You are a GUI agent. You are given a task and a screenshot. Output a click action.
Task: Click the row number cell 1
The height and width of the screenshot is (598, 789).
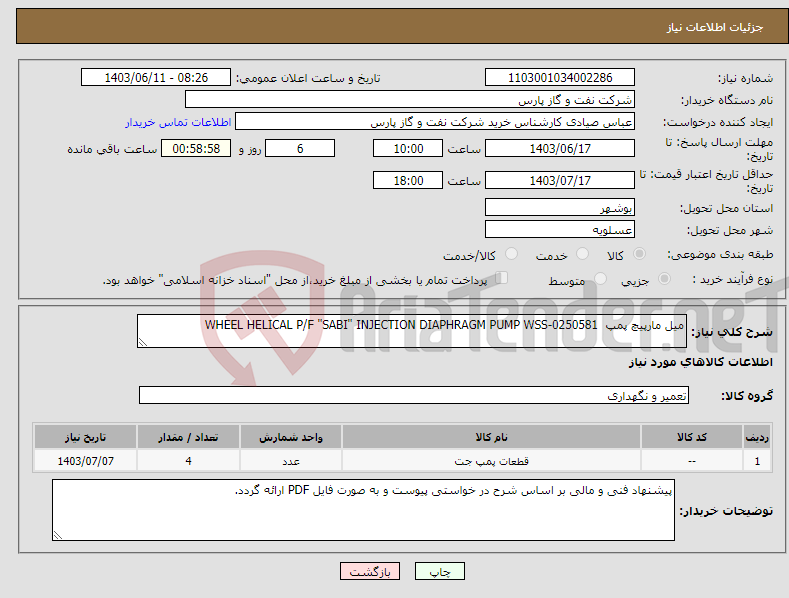(x=757, y=461)
